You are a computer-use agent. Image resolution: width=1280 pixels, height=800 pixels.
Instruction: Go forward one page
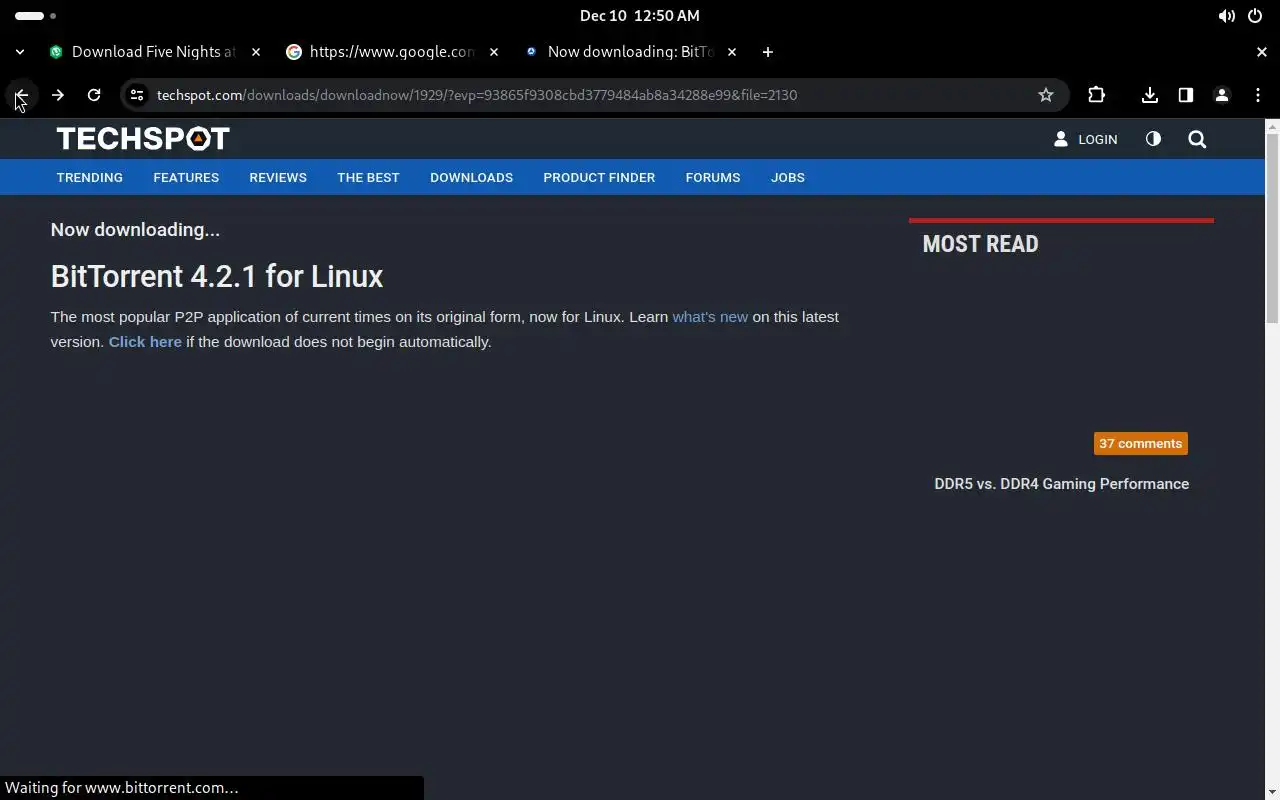pyautogui.click(x=58, y=95)
